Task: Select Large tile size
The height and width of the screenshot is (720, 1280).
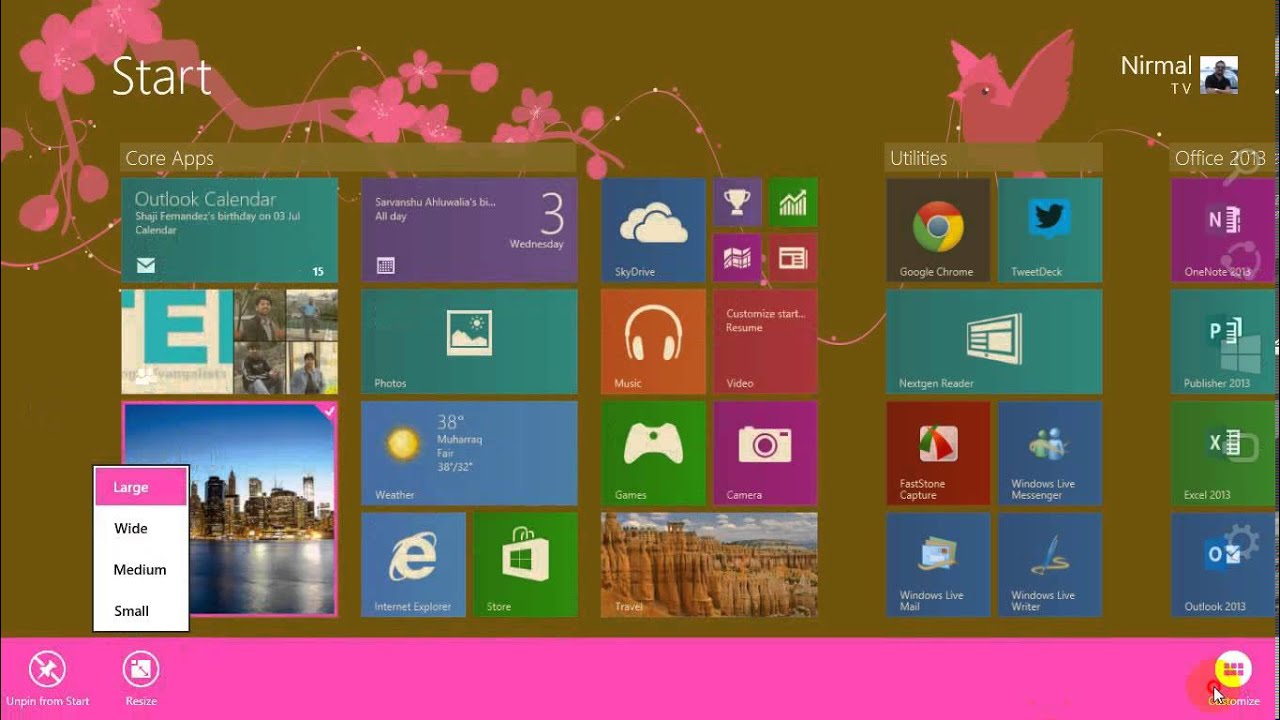Action: point(141,487)
